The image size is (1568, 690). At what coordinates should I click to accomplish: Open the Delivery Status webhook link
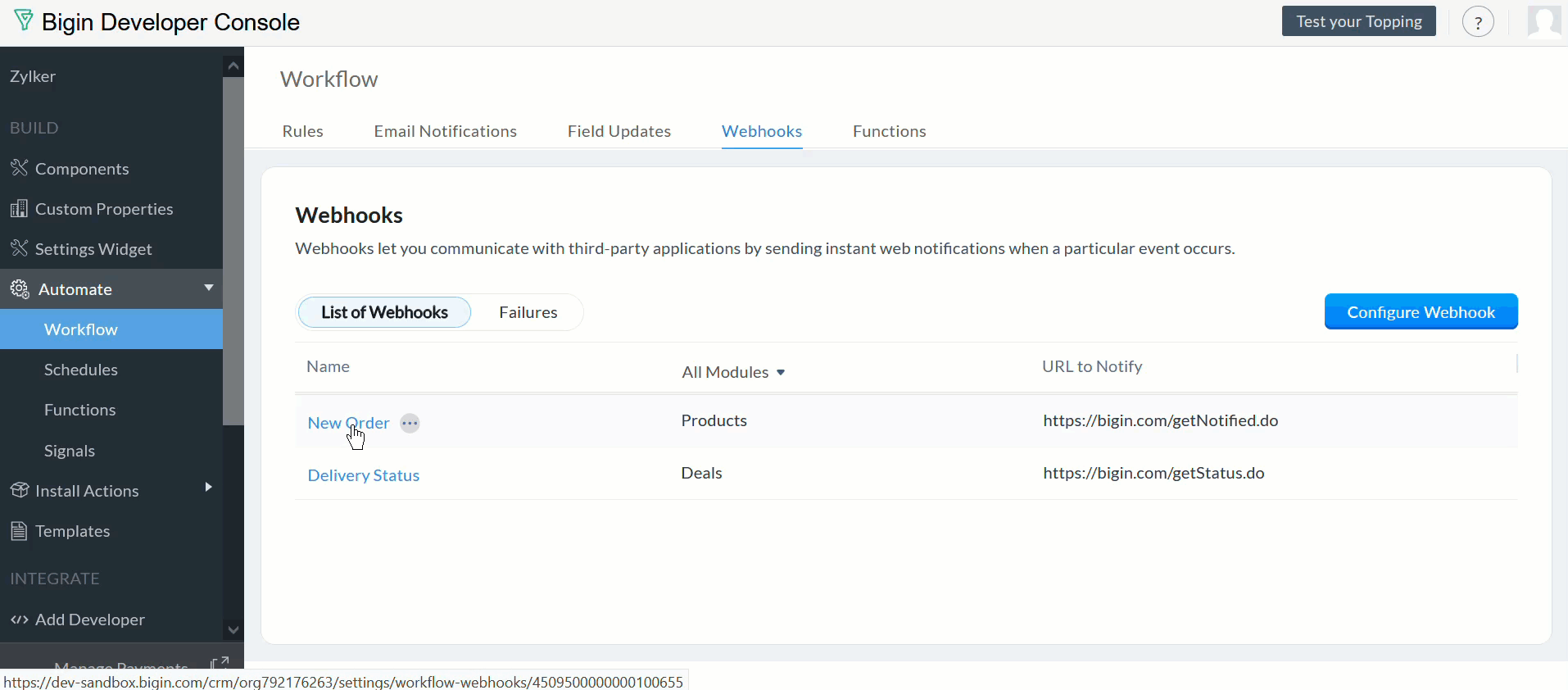click(363, 475)
